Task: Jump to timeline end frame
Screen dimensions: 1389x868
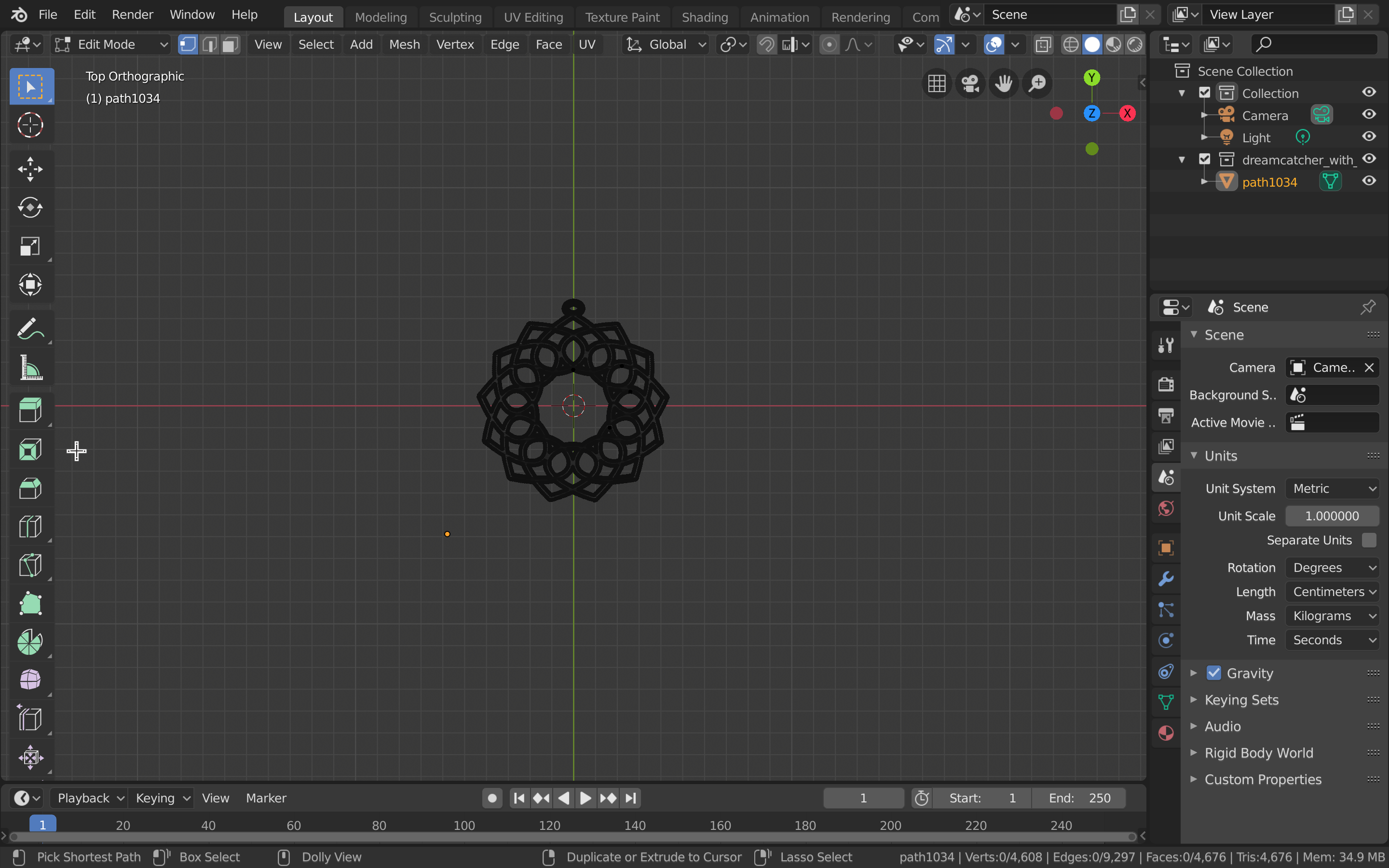Action: 631,798
